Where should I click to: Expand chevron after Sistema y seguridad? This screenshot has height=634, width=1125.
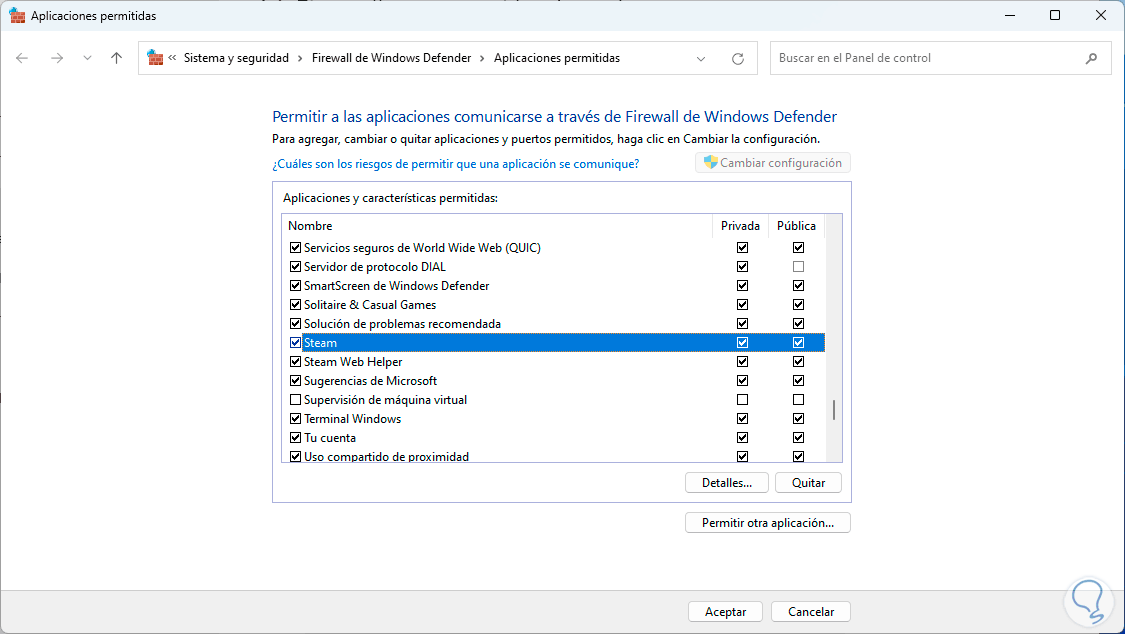[300, 58]
